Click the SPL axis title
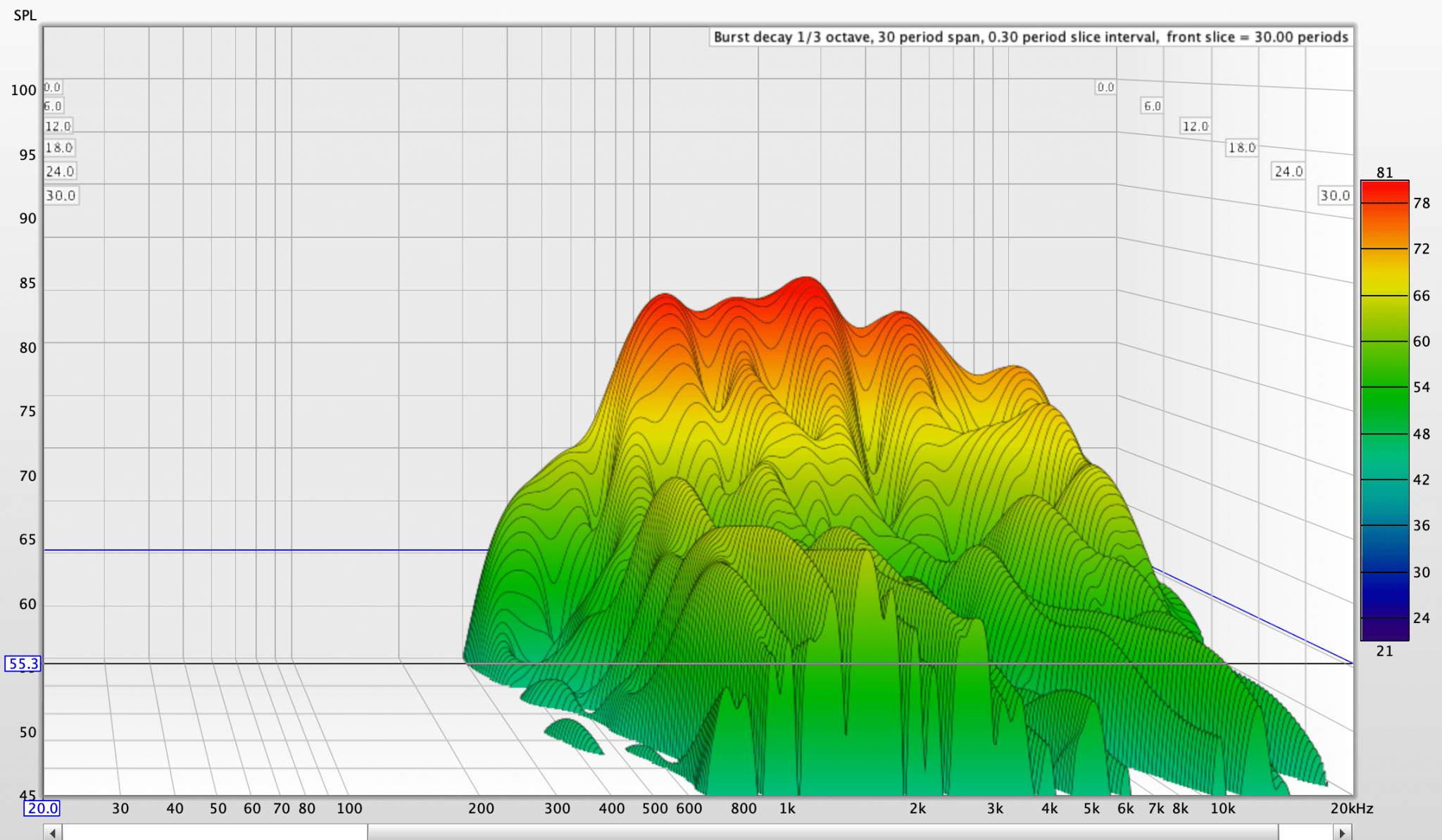The image size is (1442, 840). pyautogui.click(x=25, y=15)
